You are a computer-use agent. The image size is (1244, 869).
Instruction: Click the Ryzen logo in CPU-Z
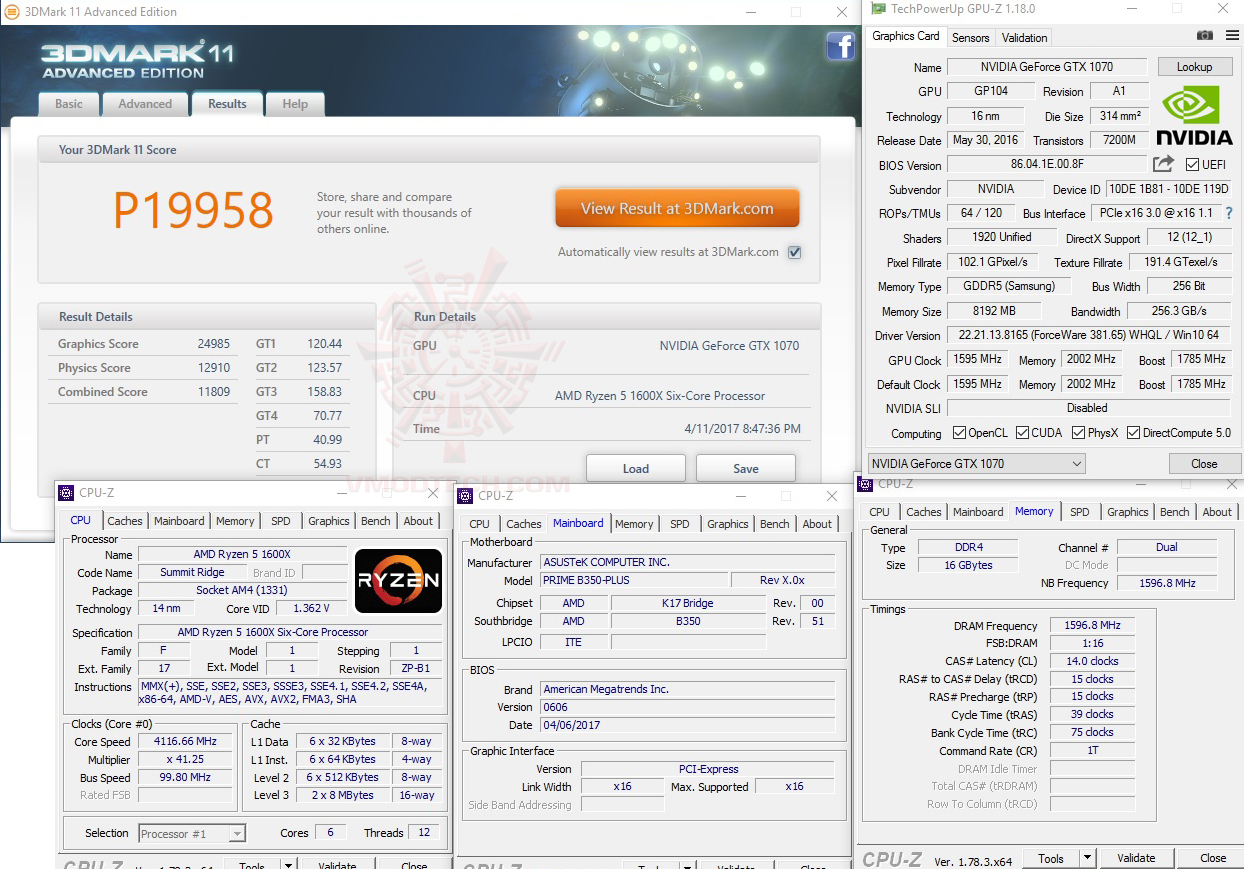click(x=398, y=580)
